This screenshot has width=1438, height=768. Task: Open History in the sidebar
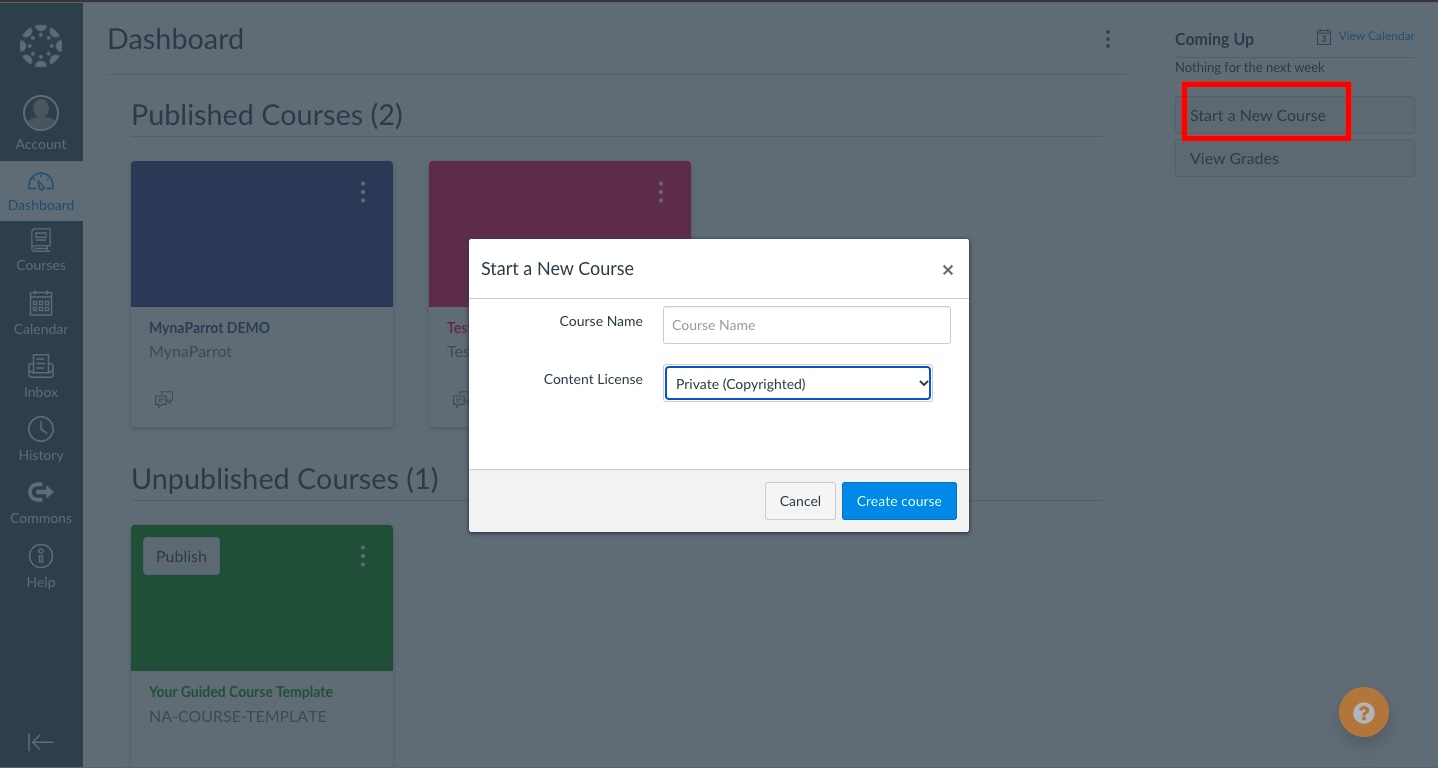pyautogui.click(x=41, y=440)
